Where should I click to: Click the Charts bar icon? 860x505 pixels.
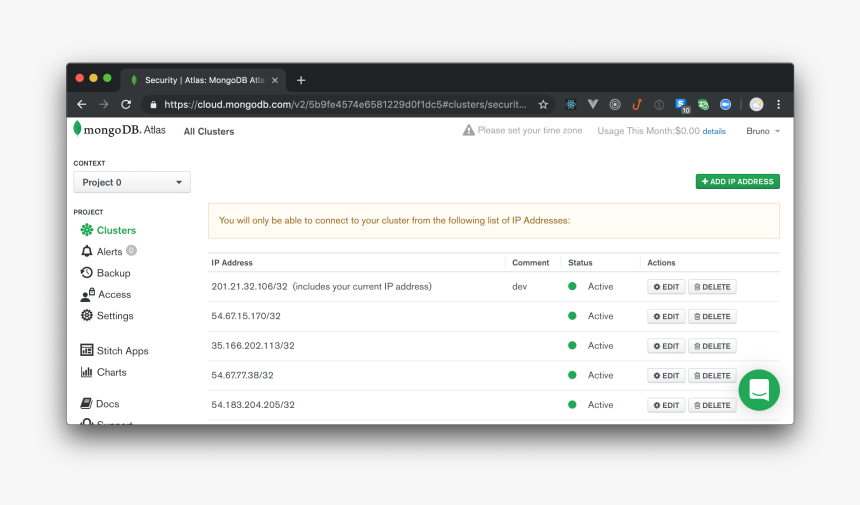[87, 372]
